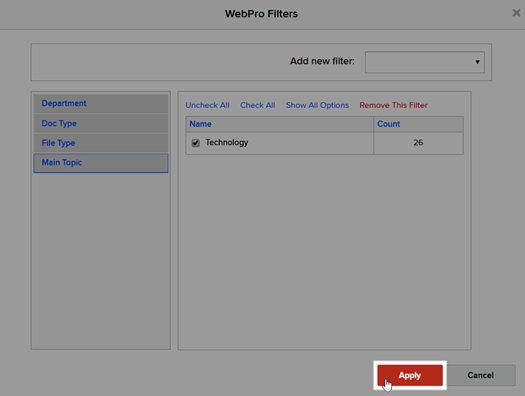Click Show All Options link
525x396 pixels.
click(317, 105)
